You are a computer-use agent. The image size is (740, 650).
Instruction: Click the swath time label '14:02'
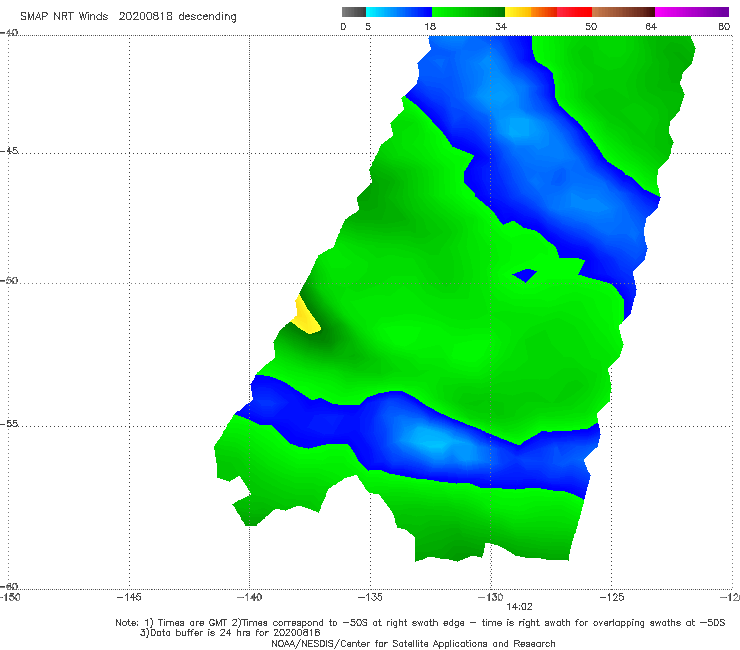click(x=519, y=607)
